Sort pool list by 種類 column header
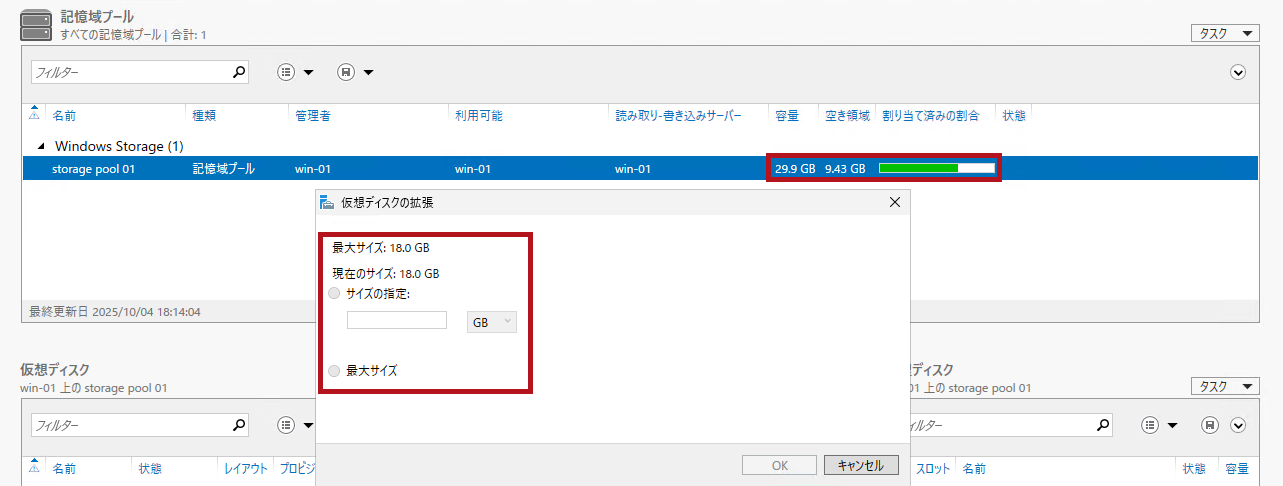 (x=204, y=116)
